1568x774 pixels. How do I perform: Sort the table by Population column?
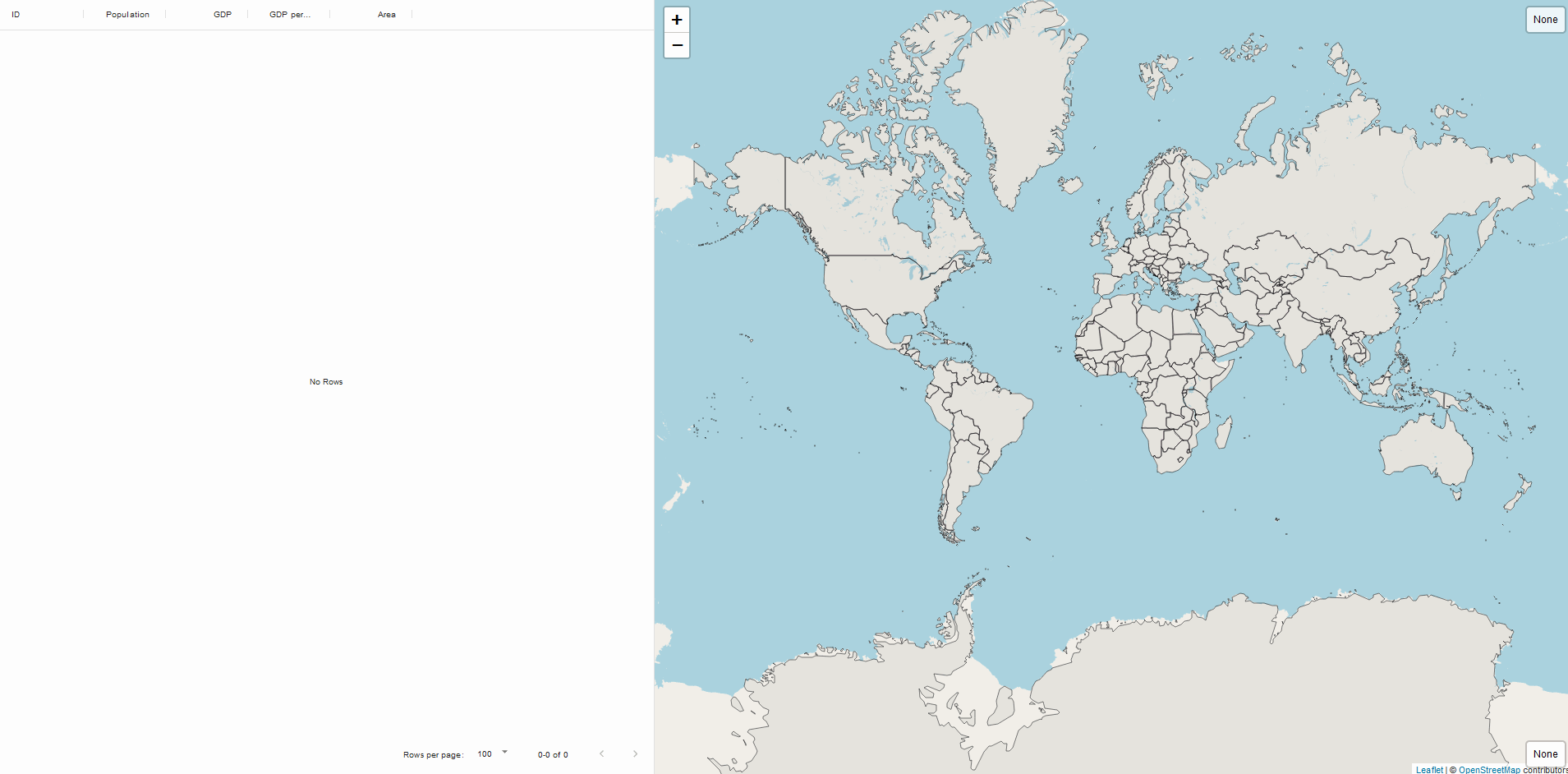pyautogui.click(x=126, y=14)
